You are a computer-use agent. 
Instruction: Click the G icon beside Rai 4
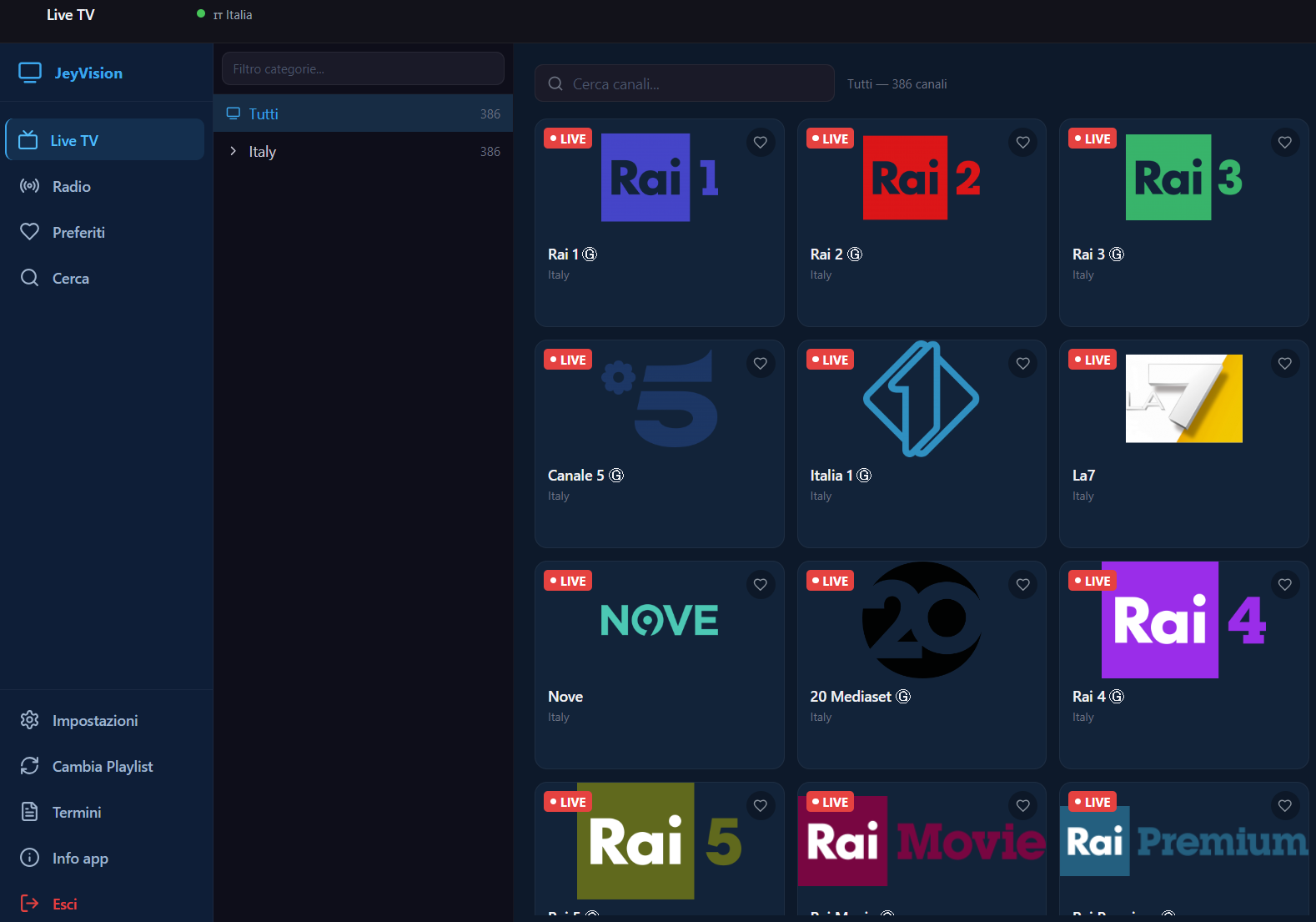point(1117,697)
